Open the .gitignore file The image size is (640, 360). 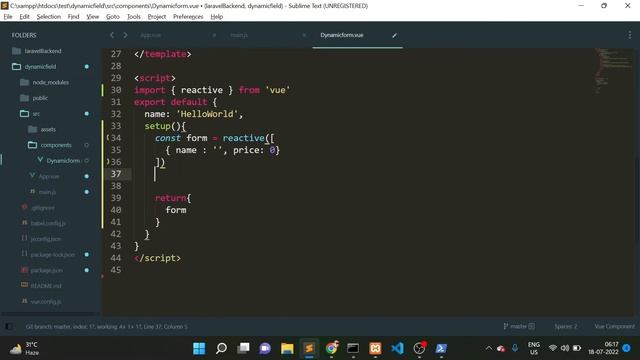tap(42, 208)
